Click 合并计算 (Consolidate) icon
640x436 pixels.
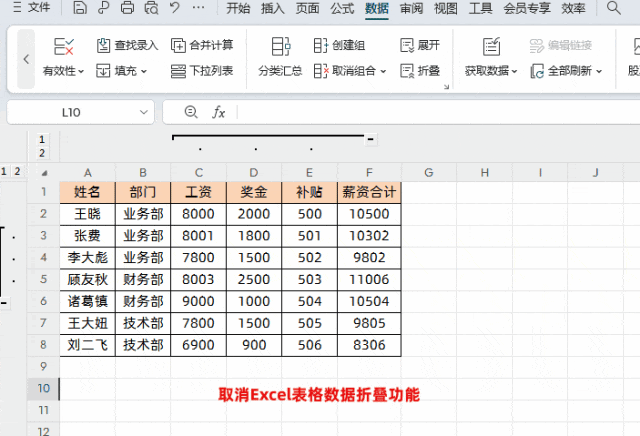tap(179, 45)
